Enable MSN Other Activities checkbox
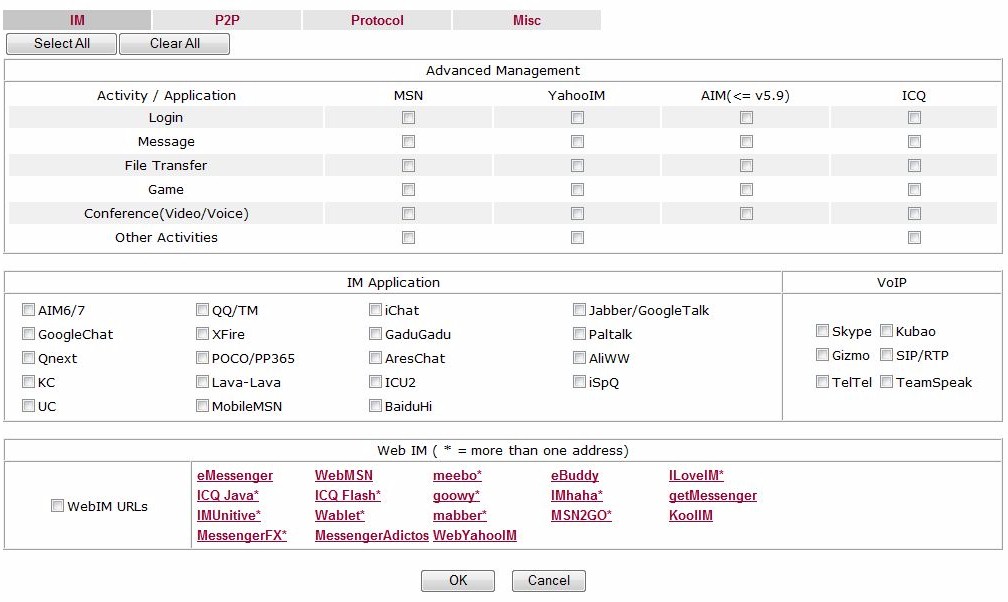 408,237
